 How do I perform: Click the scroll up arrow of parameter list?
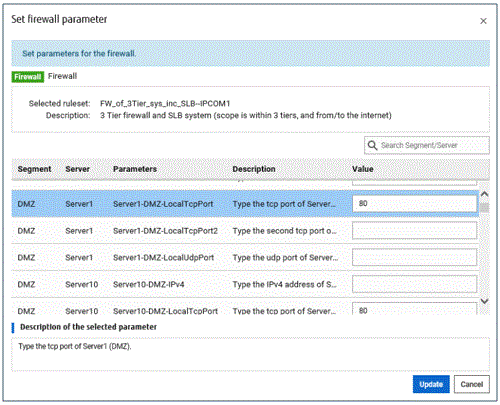[x=484, y=194]
